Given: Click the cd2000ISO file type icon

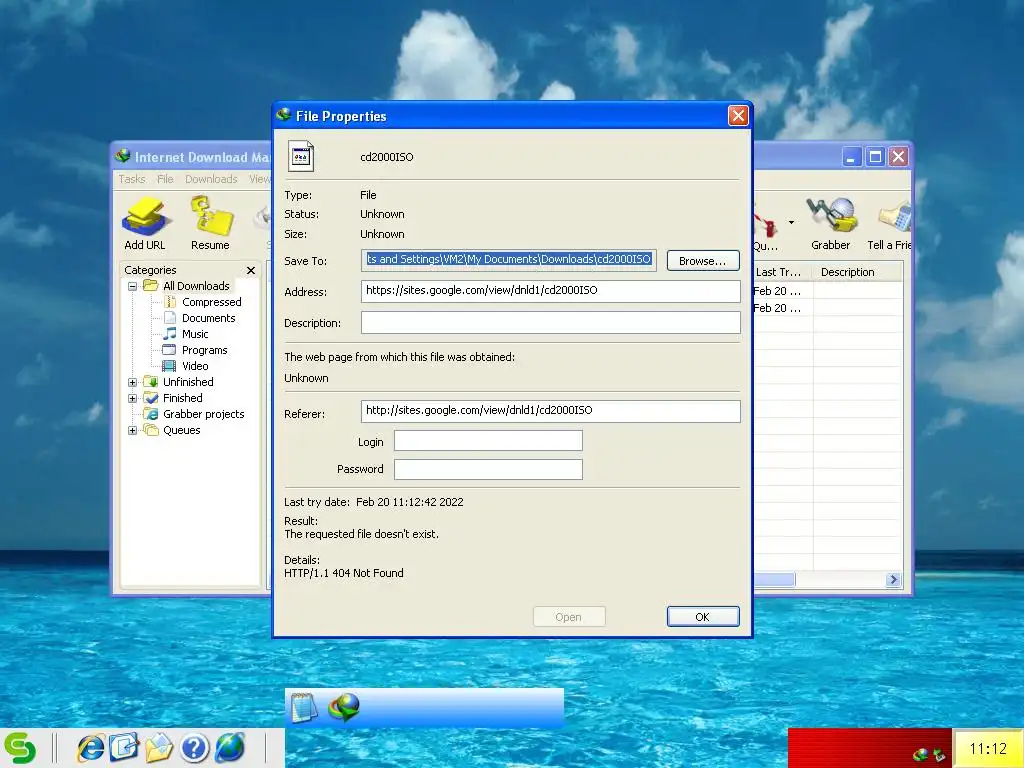Looking at the screenshot, I should (x=301, y=157).
